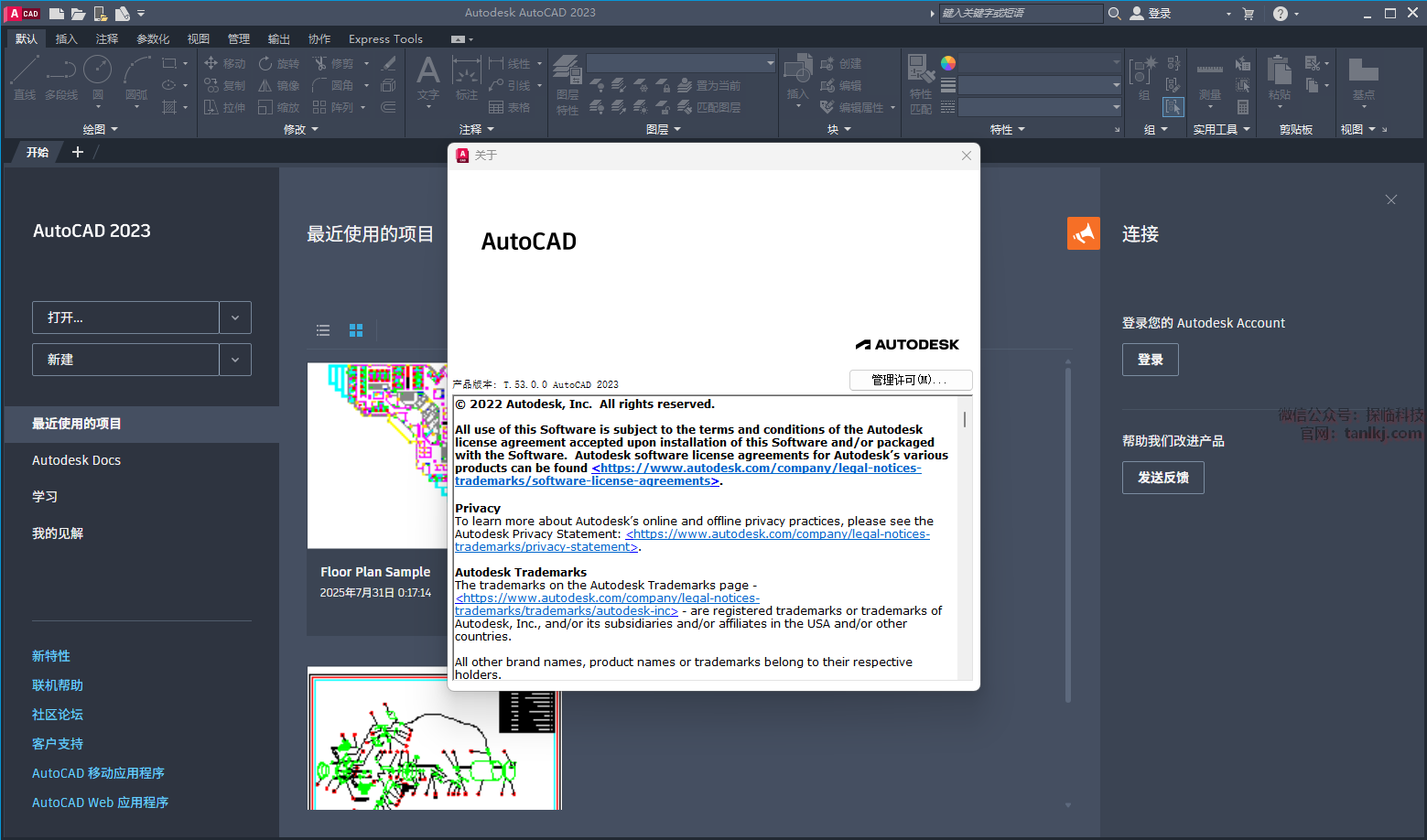Open the Quick Calculator icon
Image resolution: width=1427 pixels, height=840 pixels.
click(1243, 107)
